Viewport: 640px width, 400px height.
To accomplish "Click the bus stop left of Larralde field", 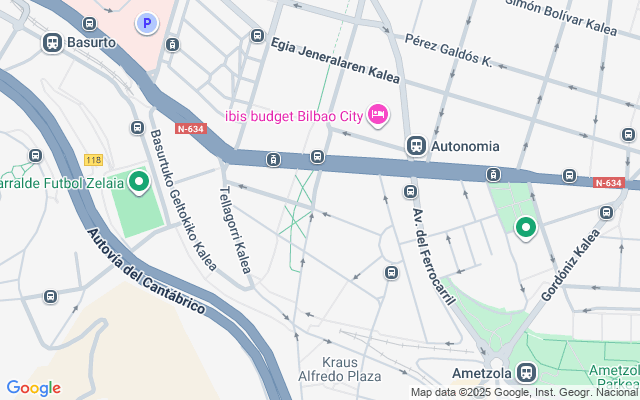I will [36, 156].
